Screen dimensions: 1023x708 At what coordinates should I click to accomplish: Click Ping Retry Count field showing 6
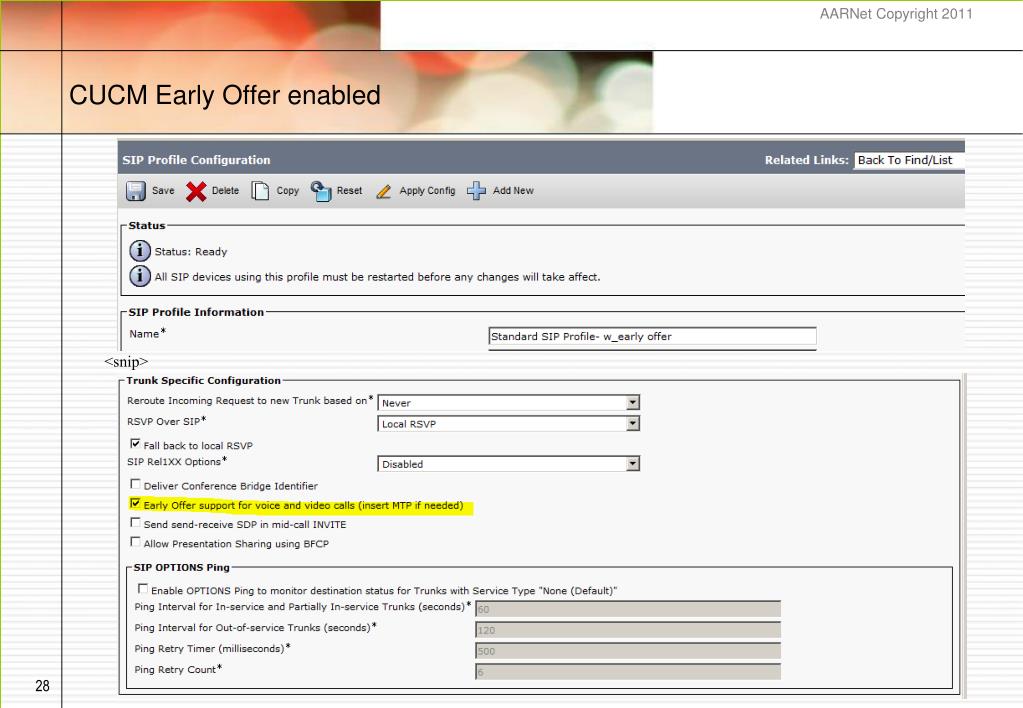[x=628, y=671]
